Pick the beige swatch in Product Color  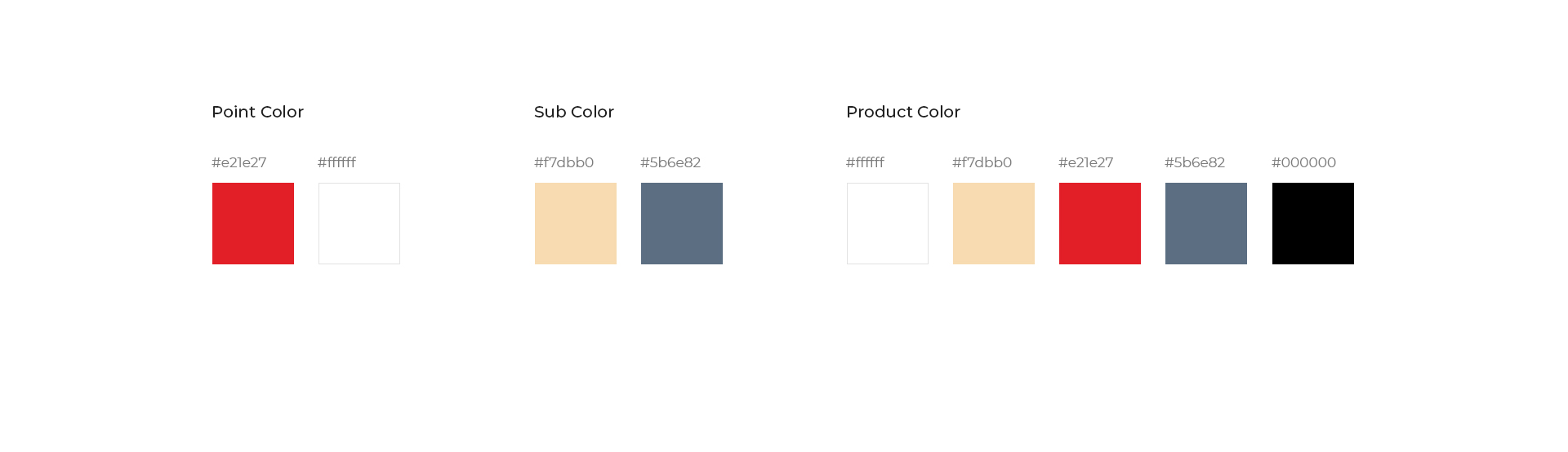(994, 224)
